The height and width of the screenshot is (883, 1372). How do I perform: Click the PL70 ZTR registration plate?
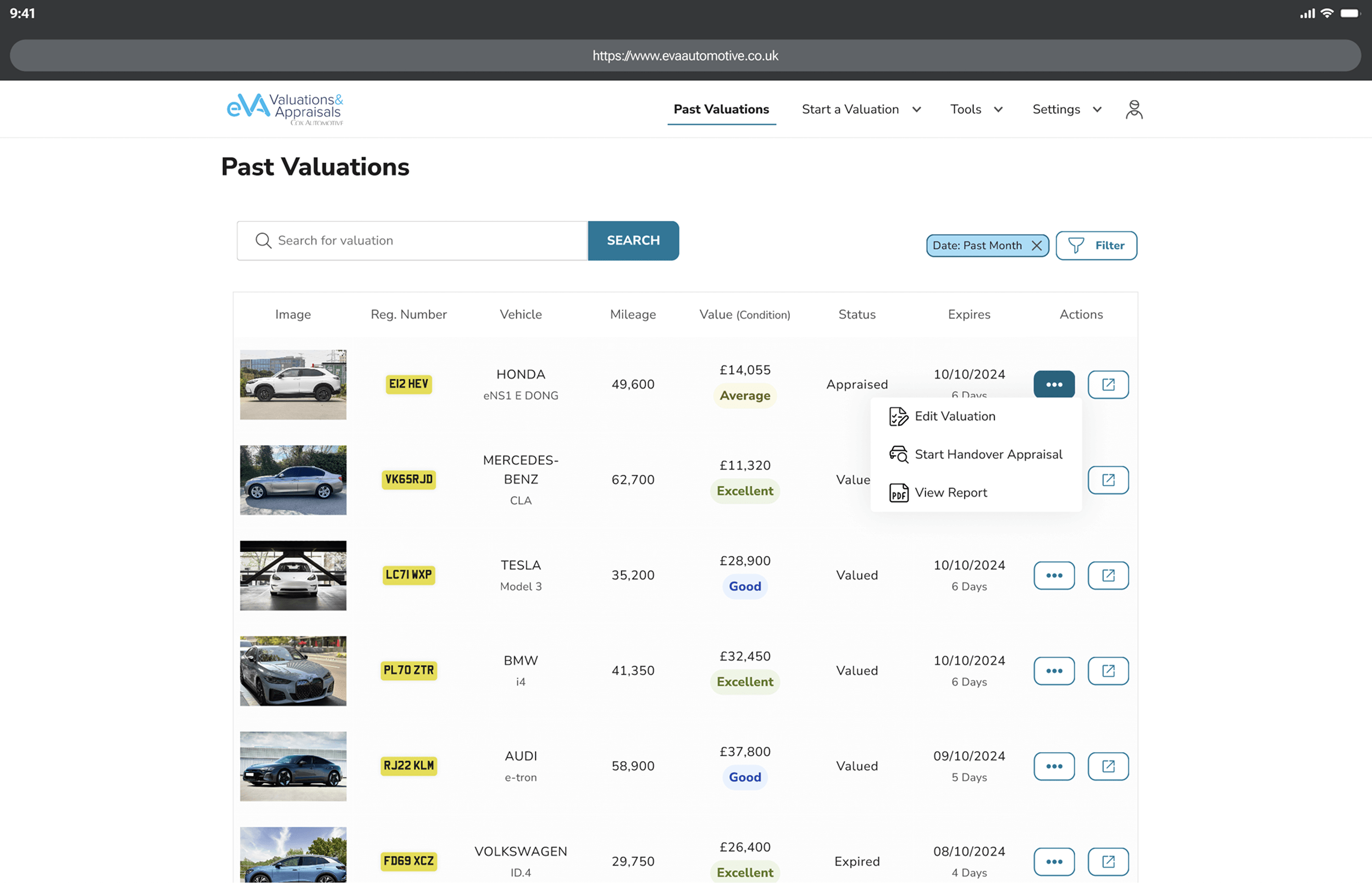[x=408, y=670]
